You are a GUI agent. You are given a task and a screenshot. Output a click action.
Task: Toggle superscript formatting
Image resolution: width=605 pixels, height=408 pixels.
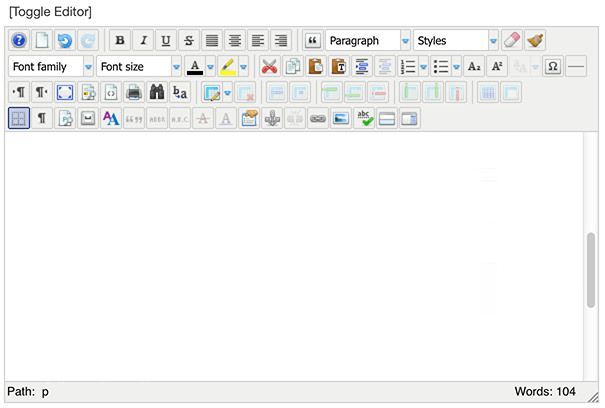click(x=497, y=66)
